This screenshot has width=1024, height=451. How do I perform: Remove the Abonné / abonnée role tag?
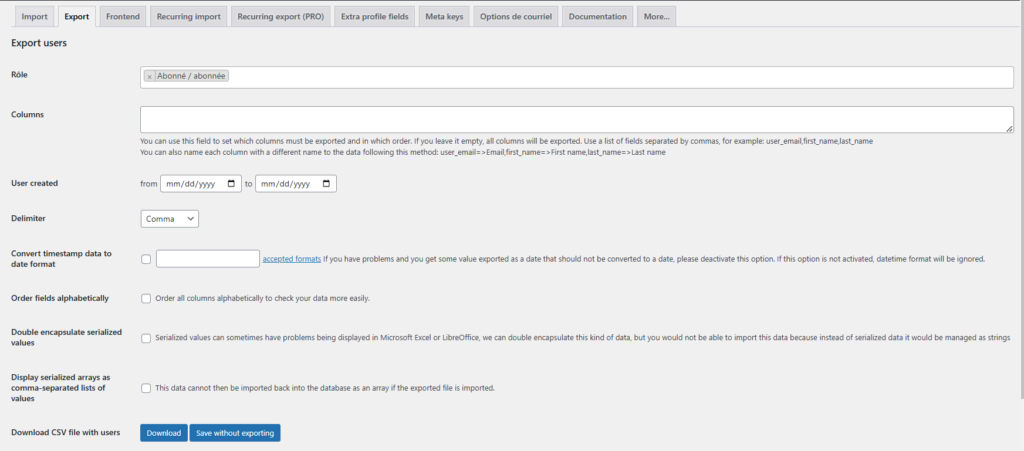coord(150,76)
